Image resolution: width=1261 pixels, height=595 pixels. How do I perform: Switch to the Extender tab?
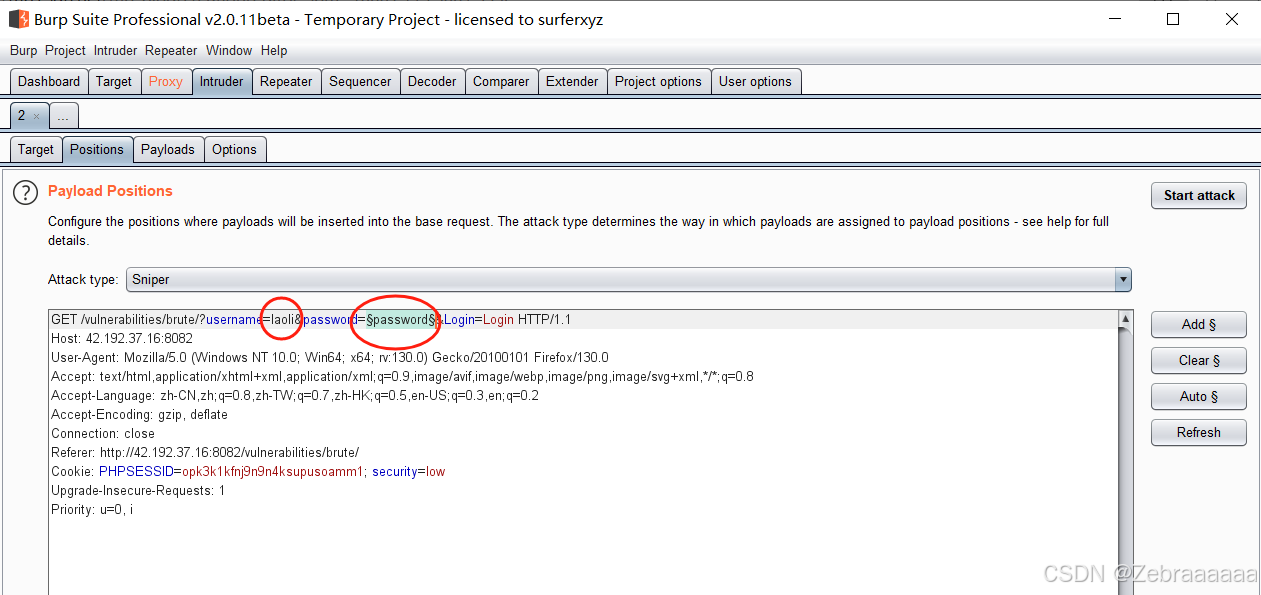(x=572, y=82)
